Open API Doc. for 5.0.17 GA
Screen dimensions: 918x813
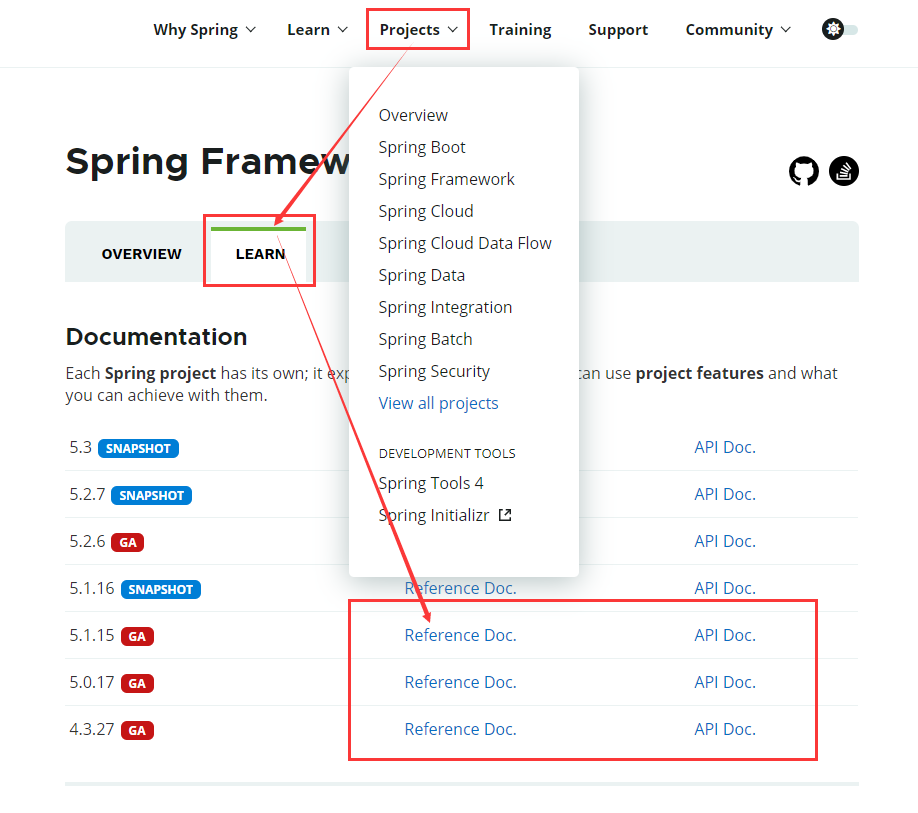[725, 682]
